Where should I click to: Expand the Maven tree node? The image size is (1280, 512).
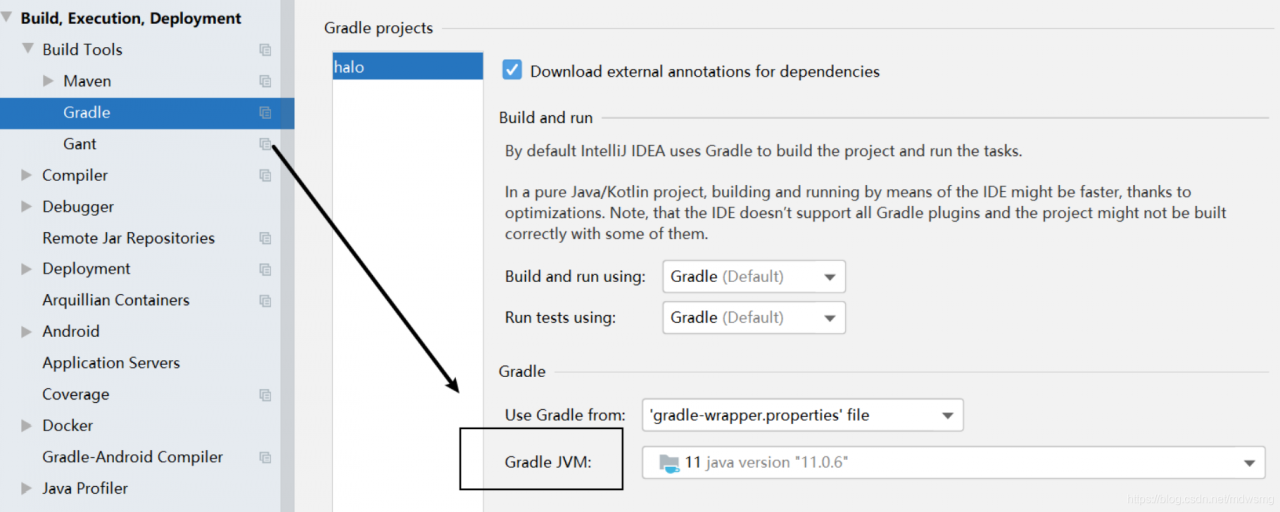(x=48, y=81)
